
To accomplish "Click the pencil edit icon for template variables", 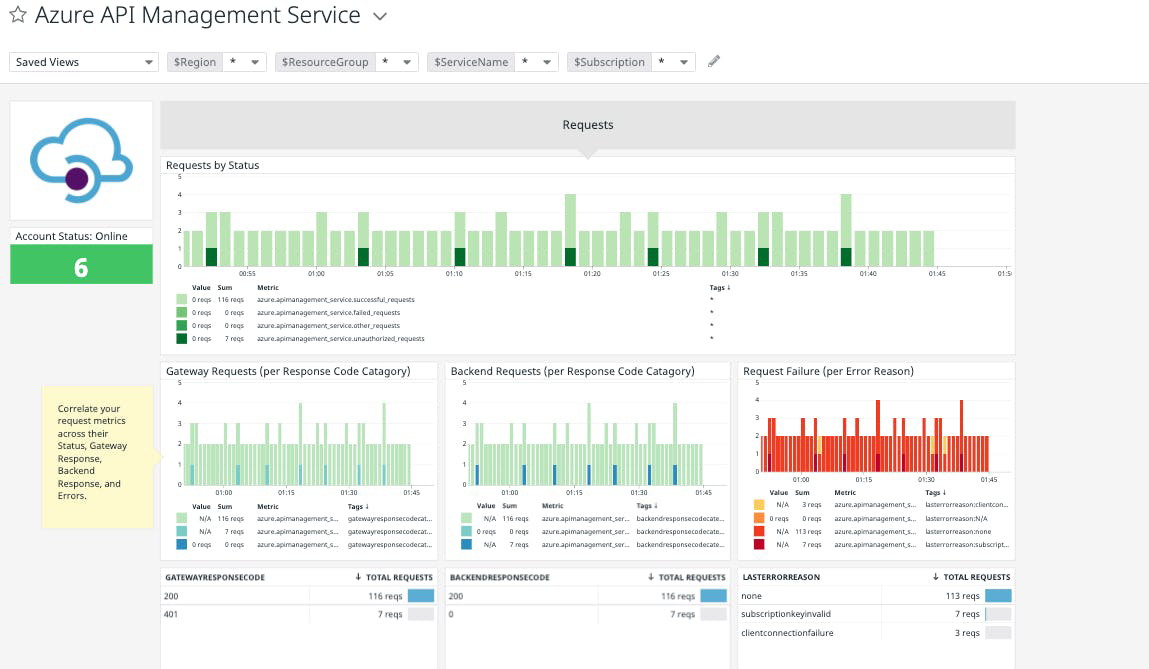I will click(714, 61).
